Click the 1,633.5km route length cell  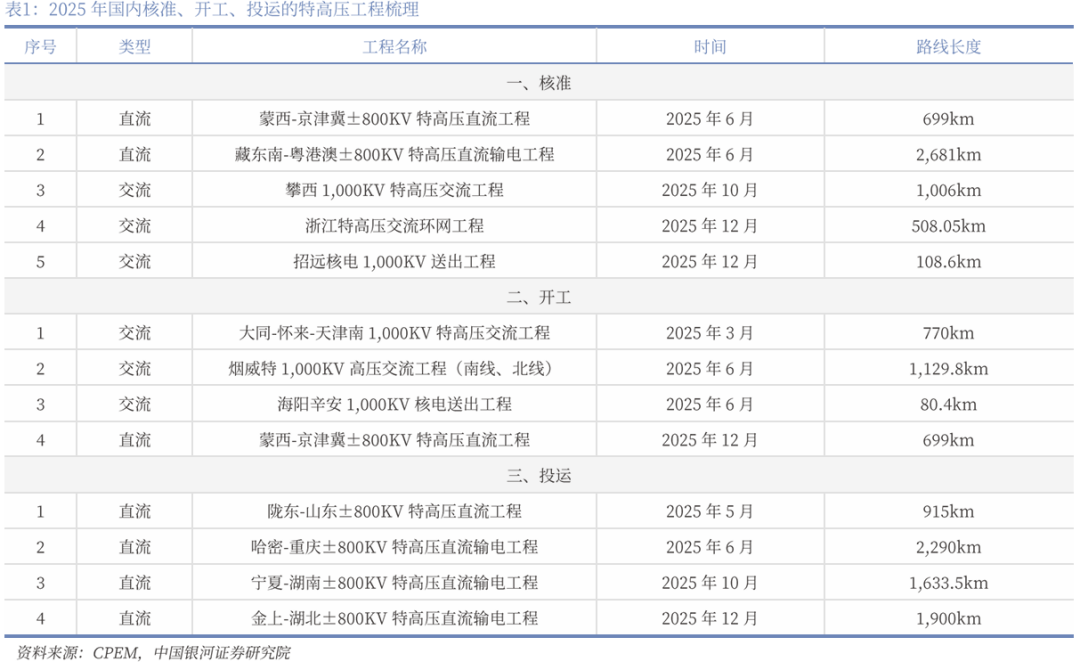(948, 583)
